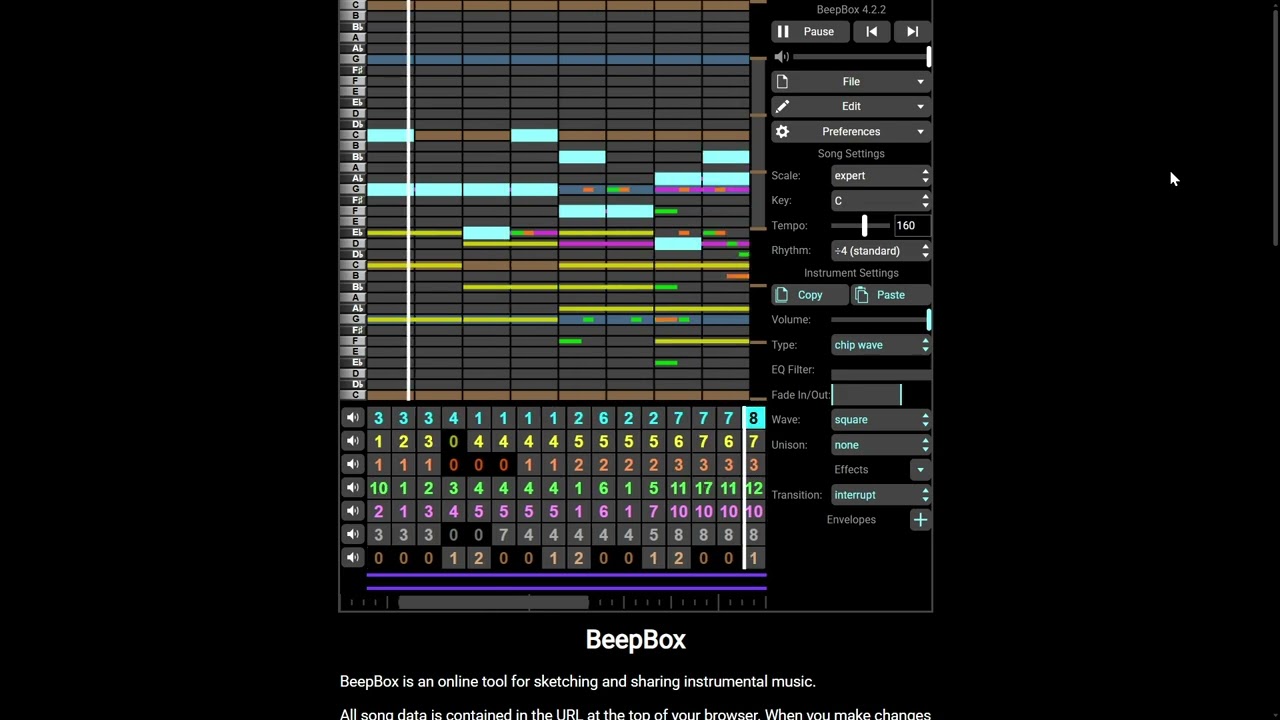Expand the Effects dropdown arrow
This screenshot has height=720, width=1280.
click(920, 470)
